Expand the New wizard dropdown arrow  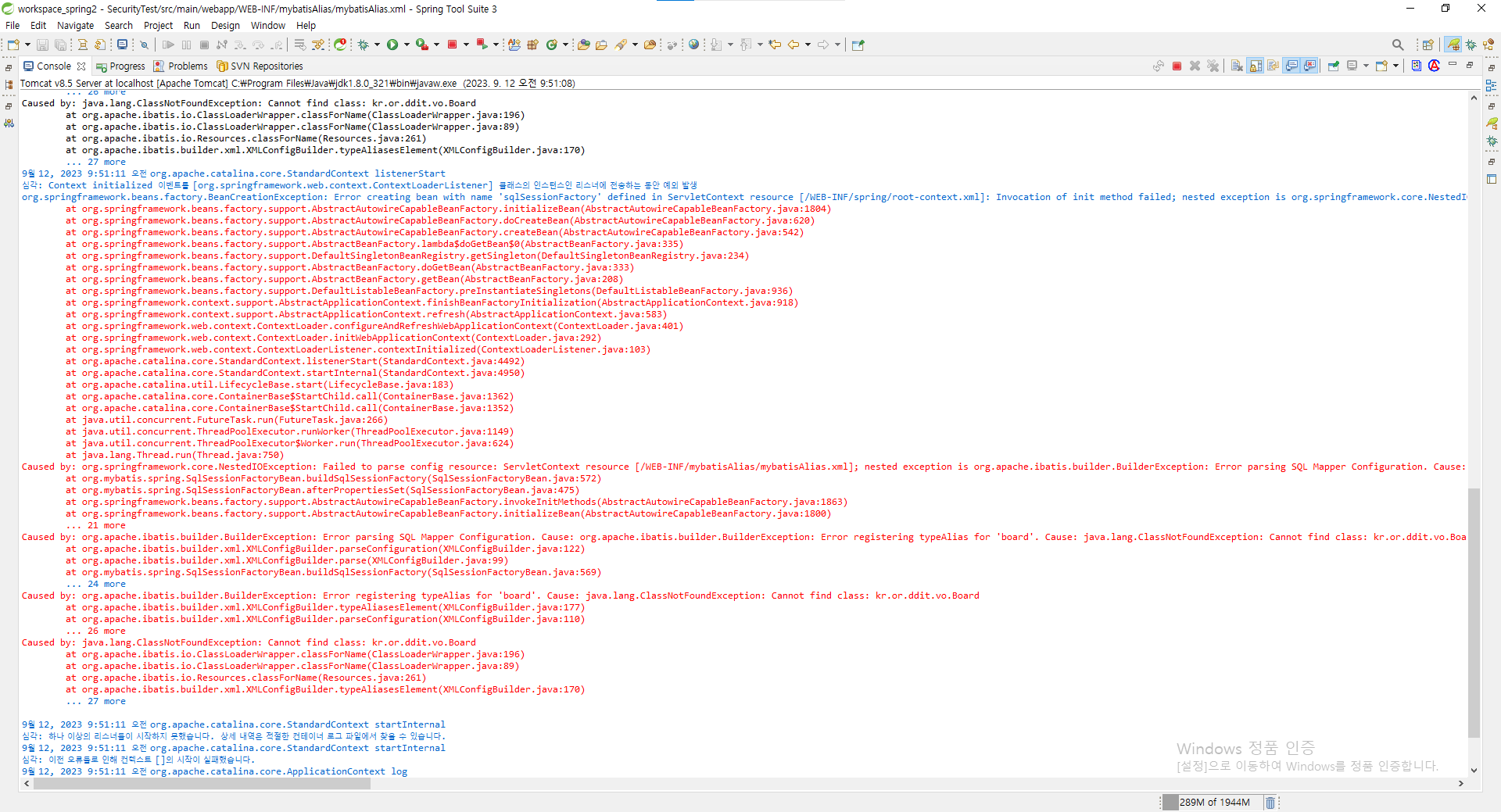(27, 45)
